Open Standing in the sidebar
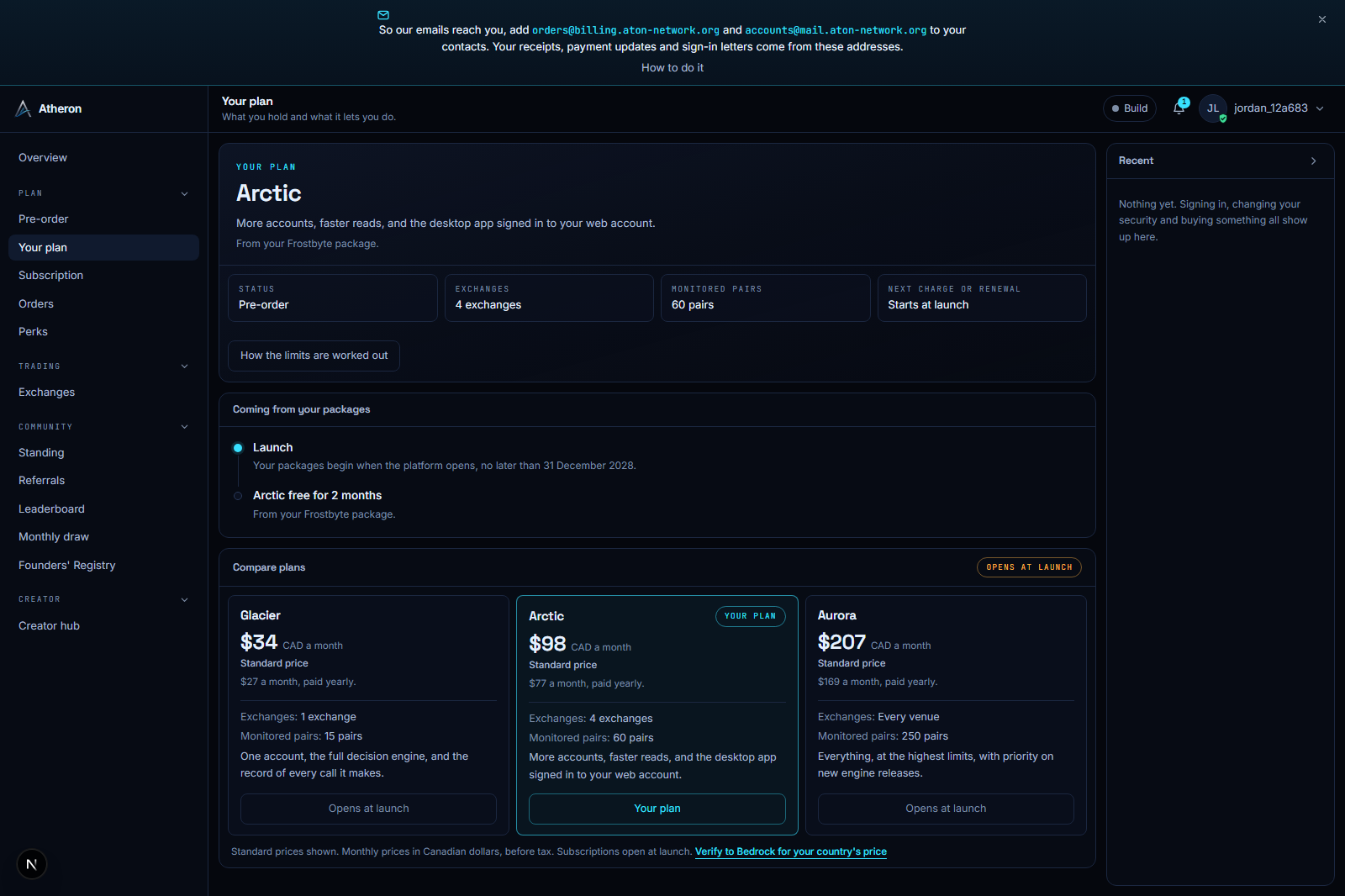This screenshot has width=1345, height=896. [x=103, y=452]
